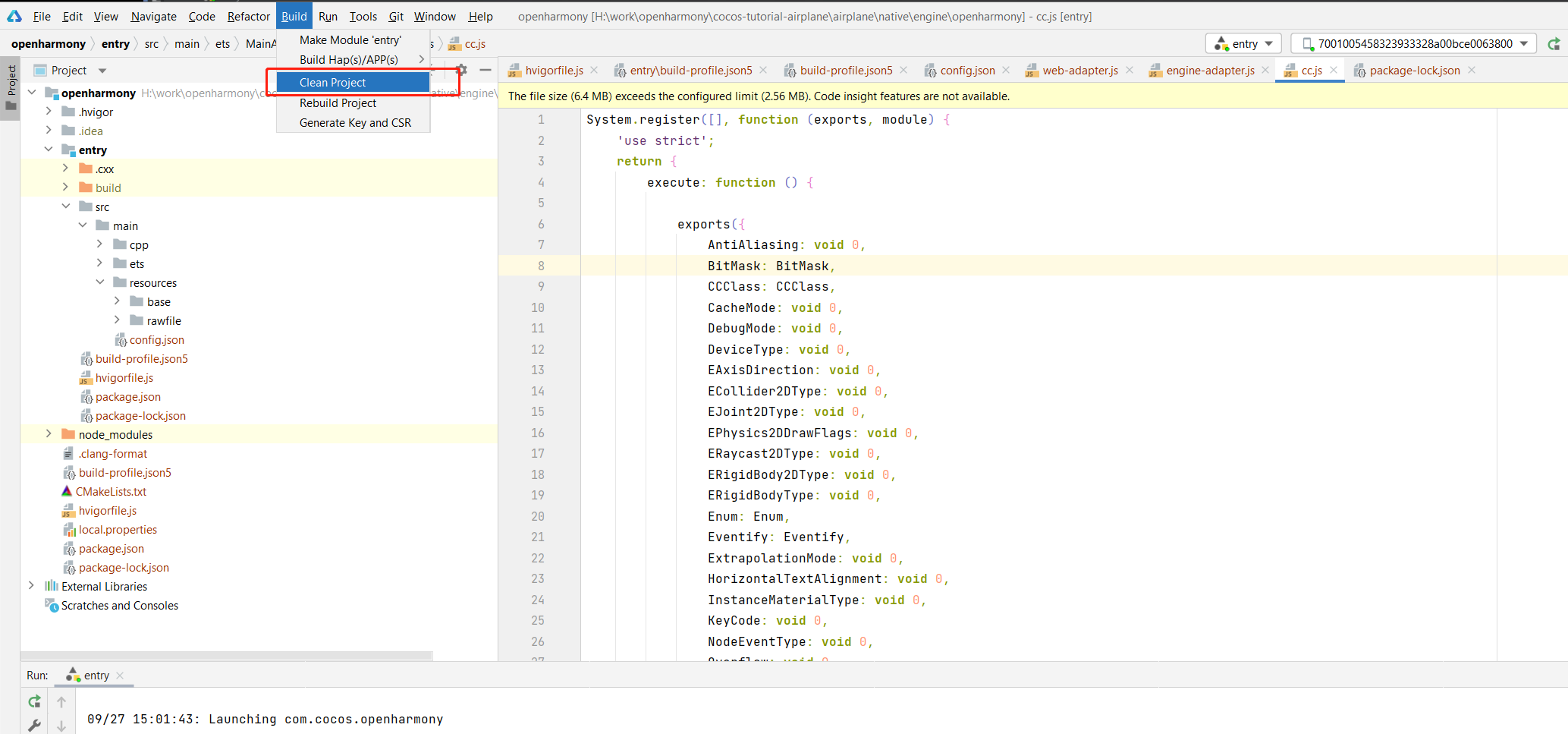The height and width of the screenshot is (734, 1568).
Task: Open the entry run configuration dropdown
Action: 1243,44
